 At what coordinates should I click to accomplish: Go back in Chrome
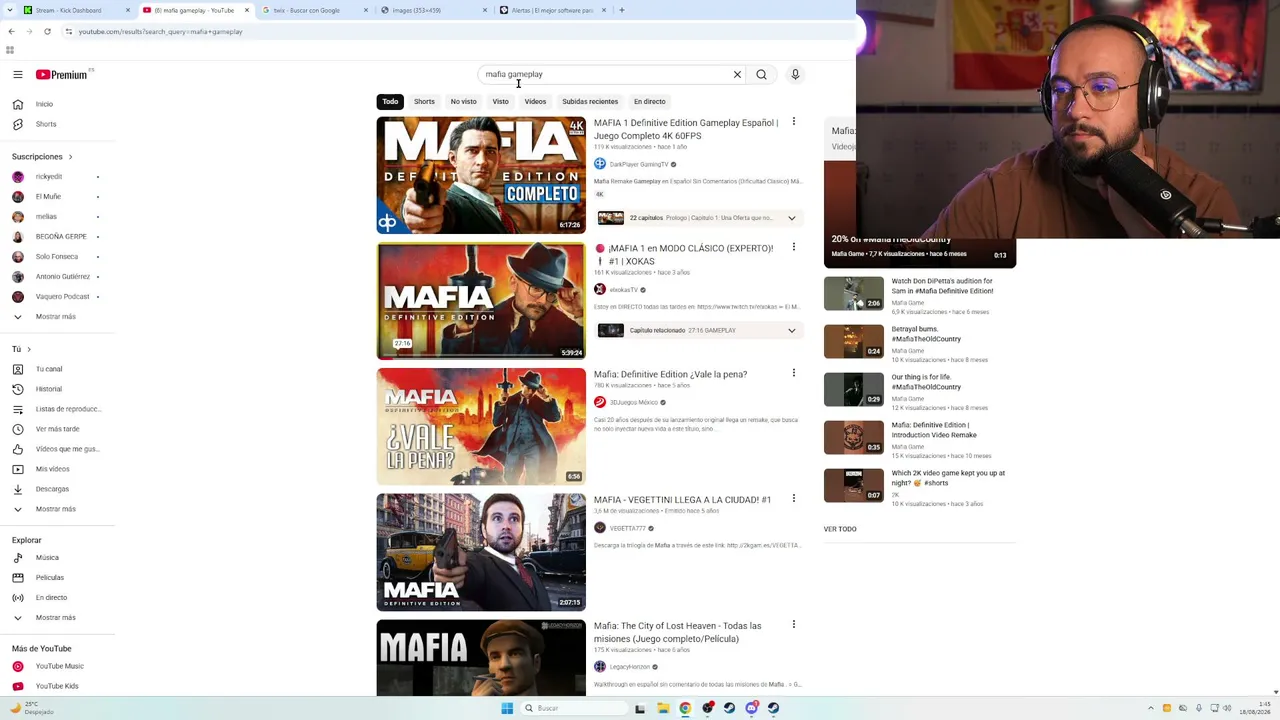coord(11,32)
